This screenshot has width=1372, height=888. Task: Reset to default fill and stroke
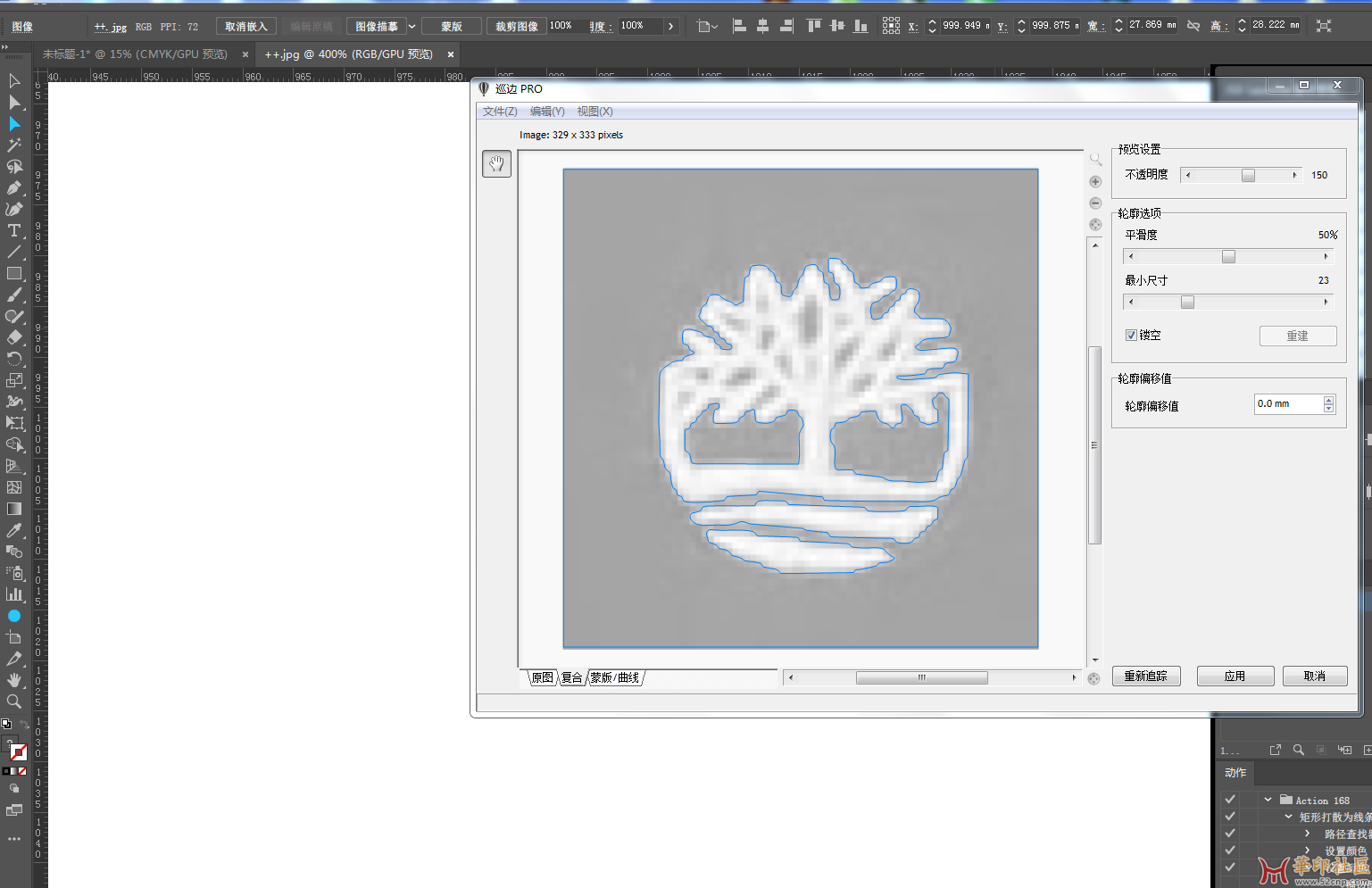(6, 724)
